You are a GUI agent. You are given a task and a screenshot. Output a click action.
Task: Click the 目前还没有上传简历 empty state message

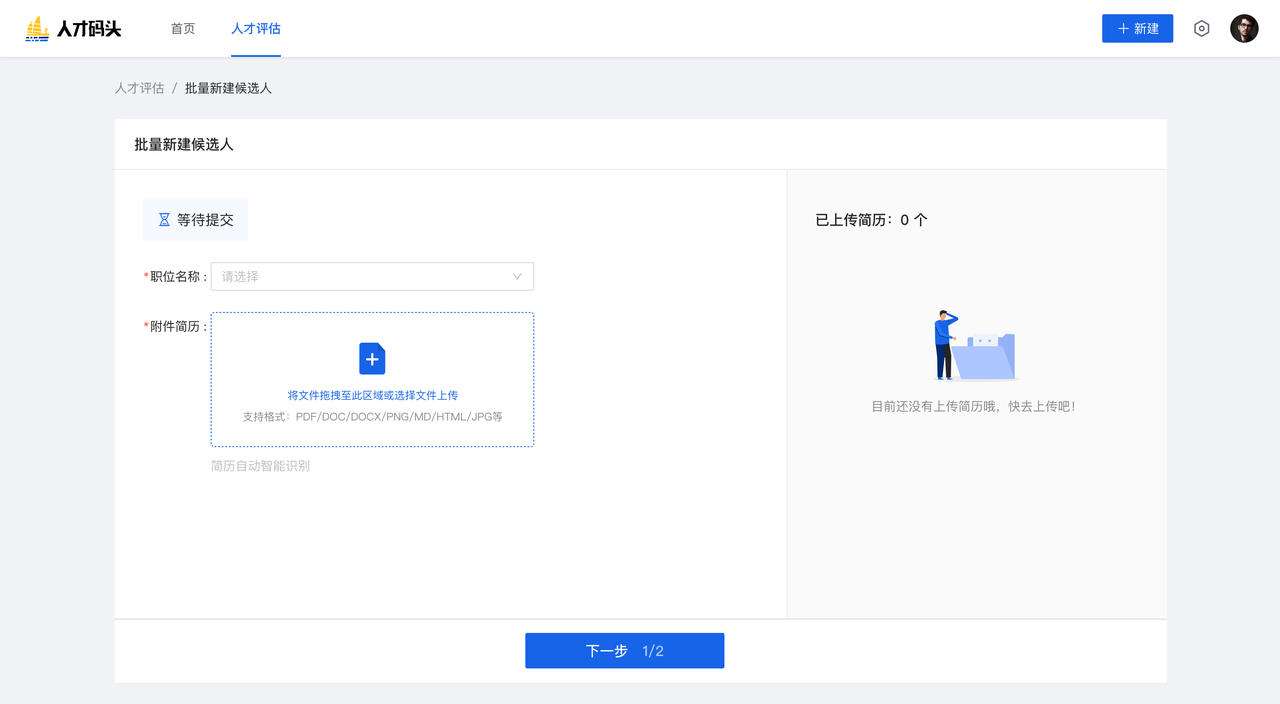973,407
